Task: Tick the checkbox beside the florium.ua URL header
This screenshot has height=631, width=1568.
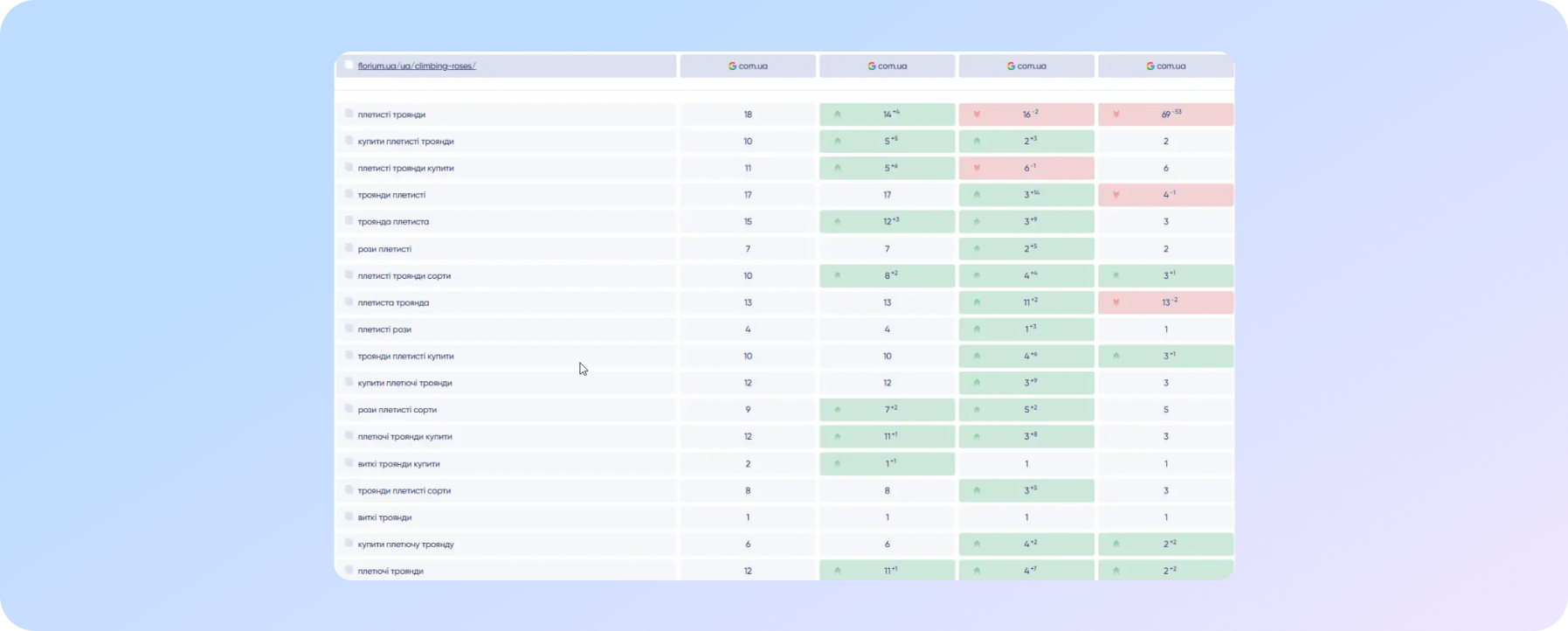Action: click(x=349, y=65)
